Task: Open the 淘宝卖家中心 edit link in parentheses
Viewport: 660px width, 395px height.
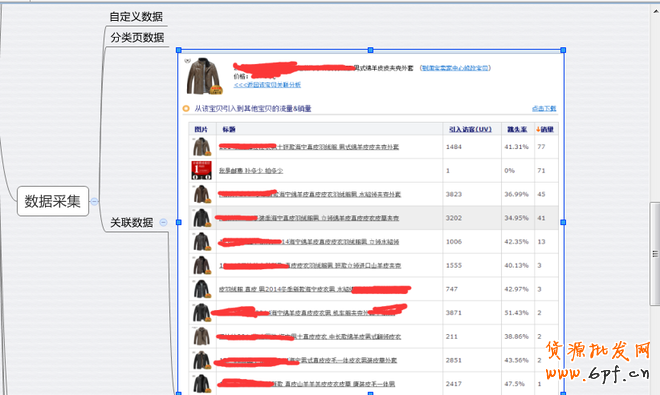Action: click(455, 68)
